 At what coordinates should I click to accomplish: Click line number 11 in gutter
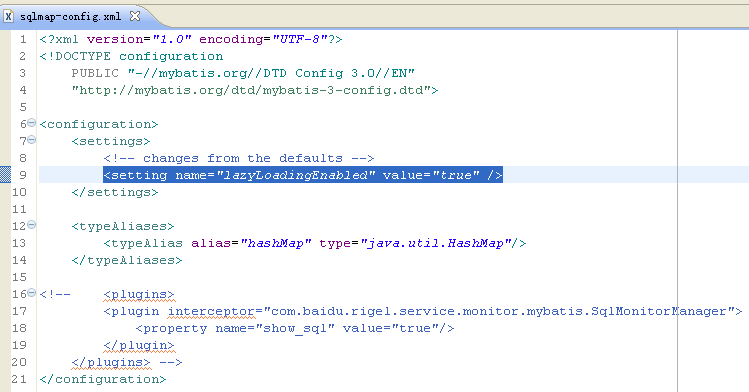[x=19, y=209]
